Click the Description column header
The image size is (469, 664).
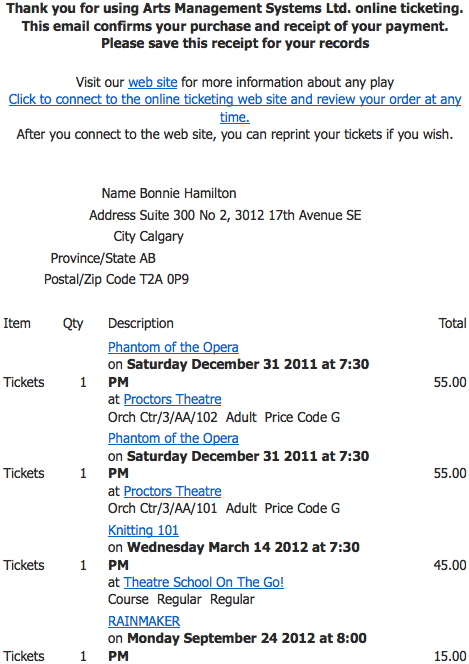141,324
